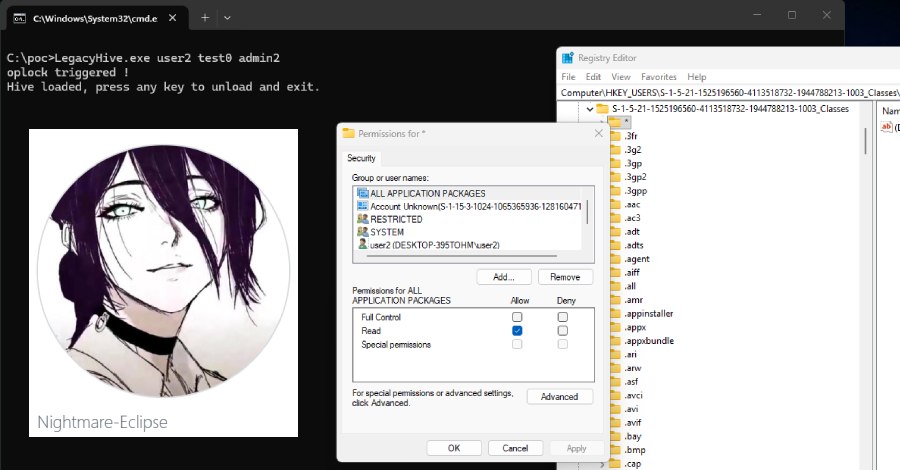Click the RESTRICTED group icon
Viewport: 900px width, 470px height.
coord(362,219)
